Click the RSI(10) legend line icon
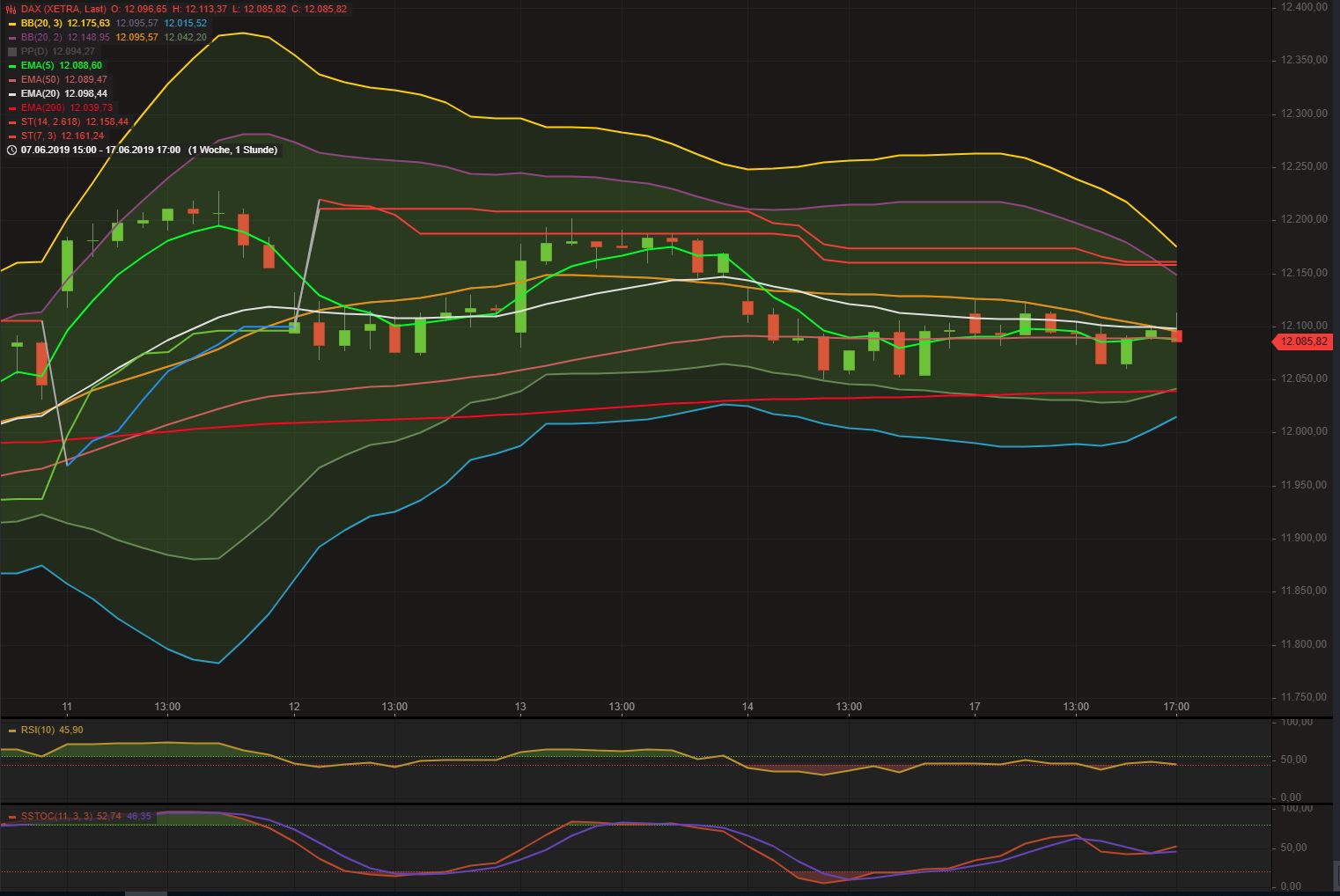 coord(12,730)
